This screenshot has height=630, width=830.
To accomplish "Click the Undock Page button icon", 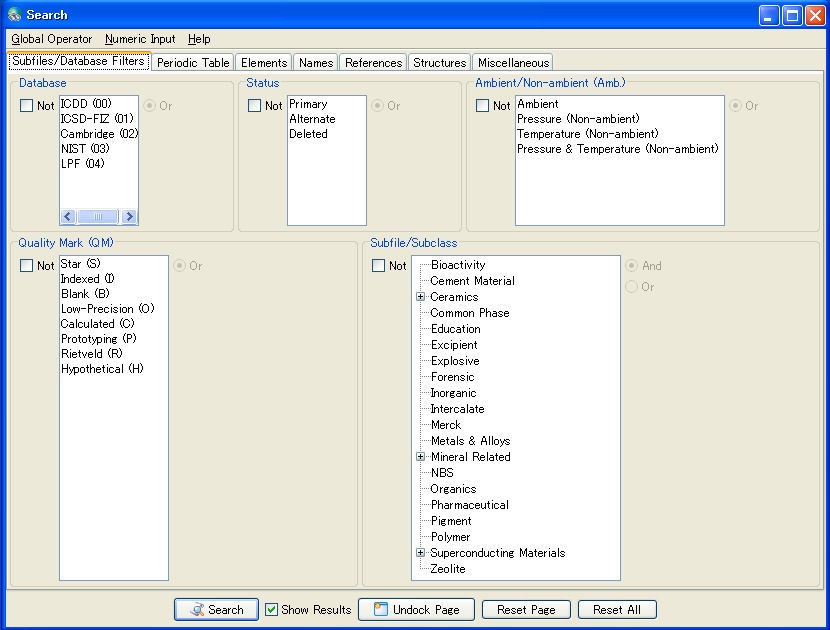I will 380,609.
